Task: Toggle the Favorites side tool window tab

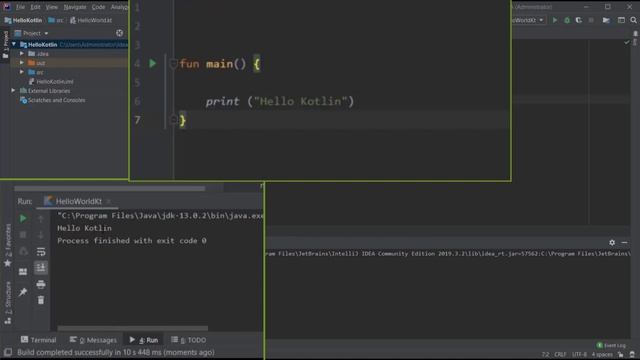Action: 8,245
